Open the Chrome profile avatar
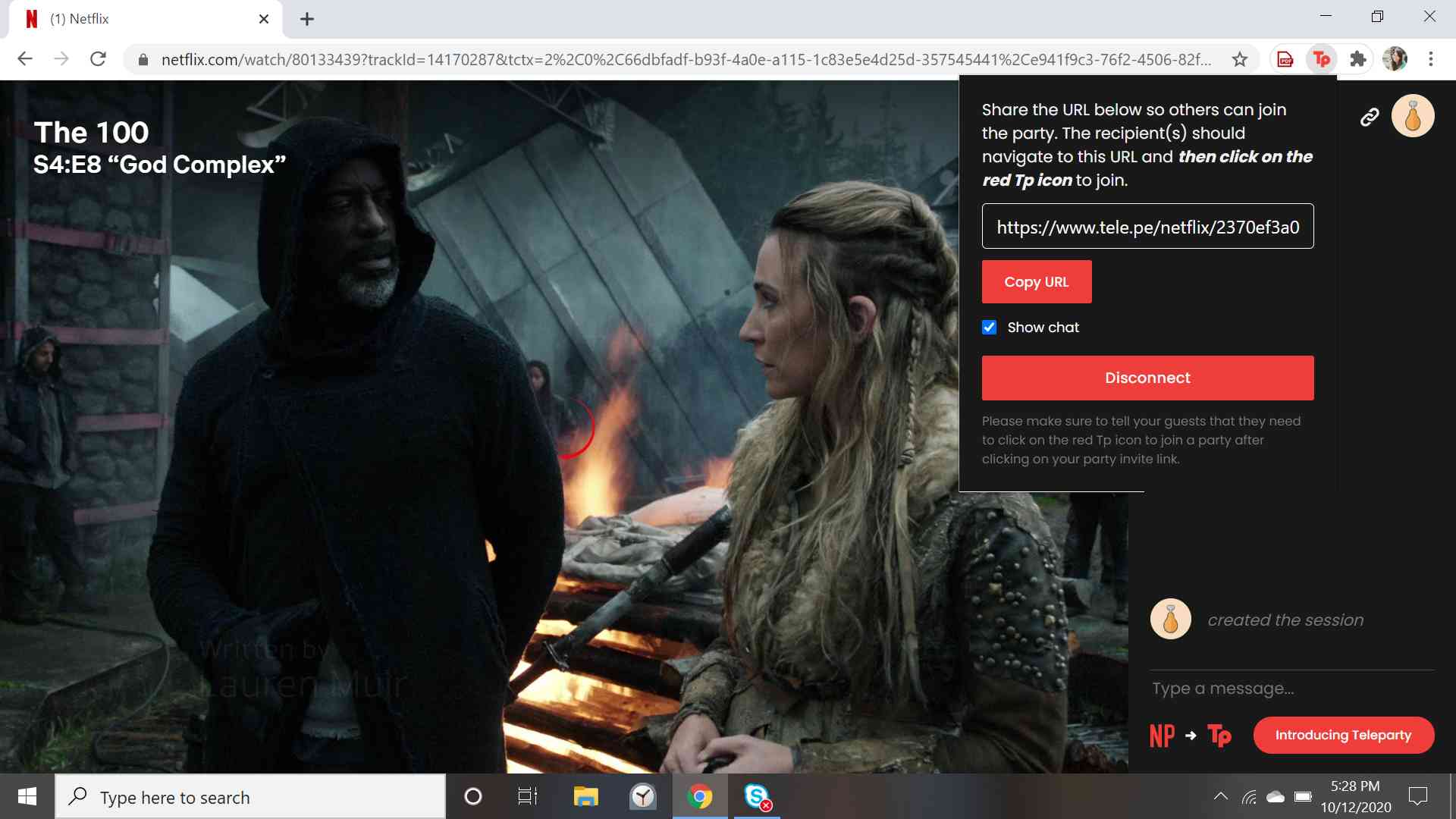Viewport: 1456px width, 819px height. [x=1395, y=59]
